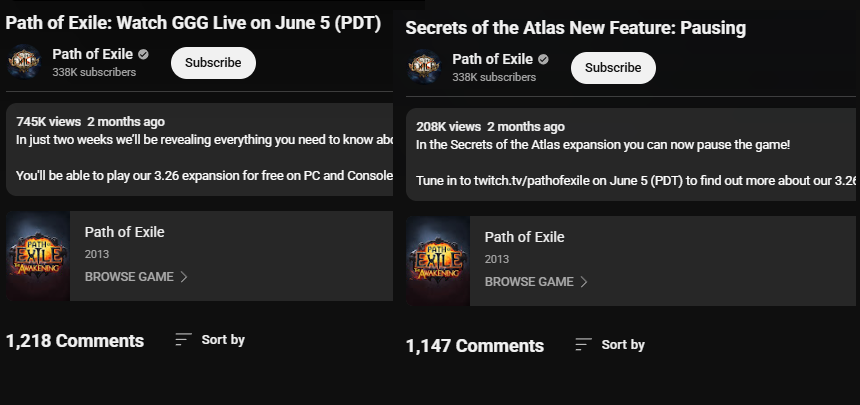This screenshot has height=405, width=860.
Task: Subscribe to Path of Exile on left video
Action: pos(213,63)
